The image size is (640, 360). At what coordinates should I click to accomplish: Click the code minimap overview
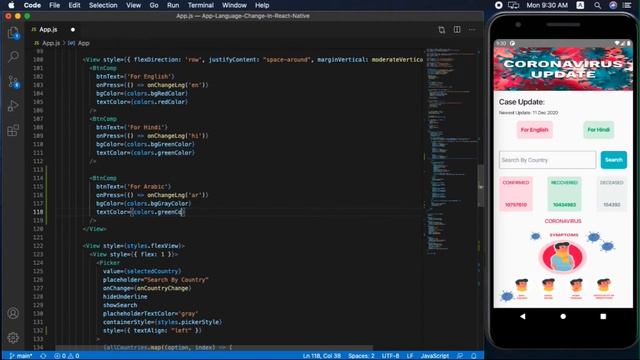point(450,151)
